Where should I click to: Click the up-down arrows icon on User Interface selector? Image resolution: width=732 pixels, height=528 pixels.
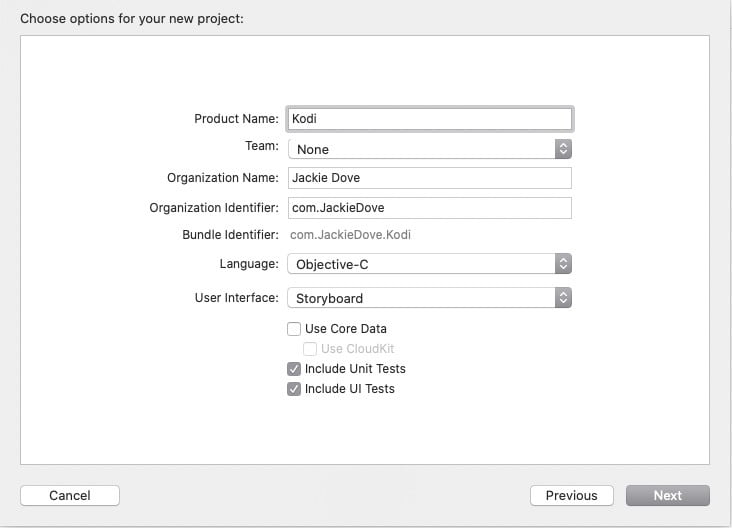563,298
